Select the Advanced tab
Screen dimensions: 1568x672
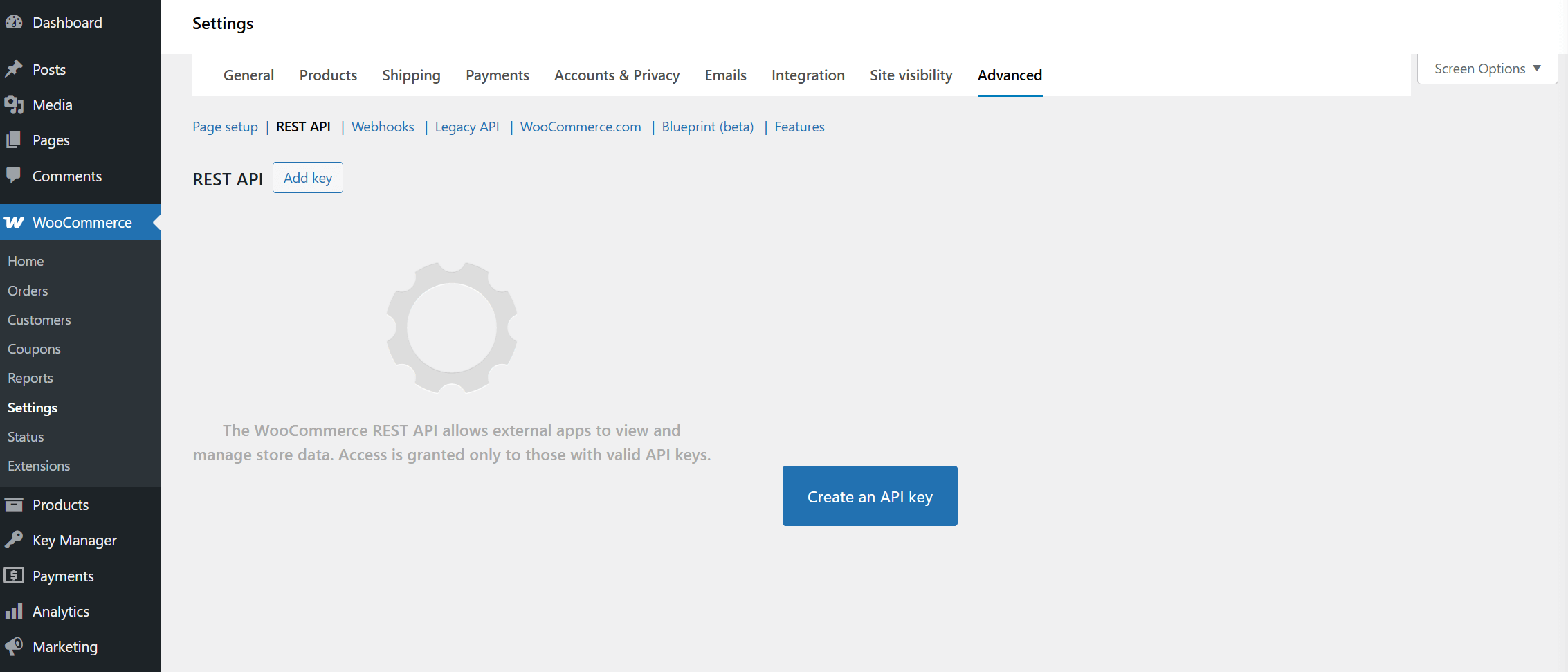pos(1010,75)
